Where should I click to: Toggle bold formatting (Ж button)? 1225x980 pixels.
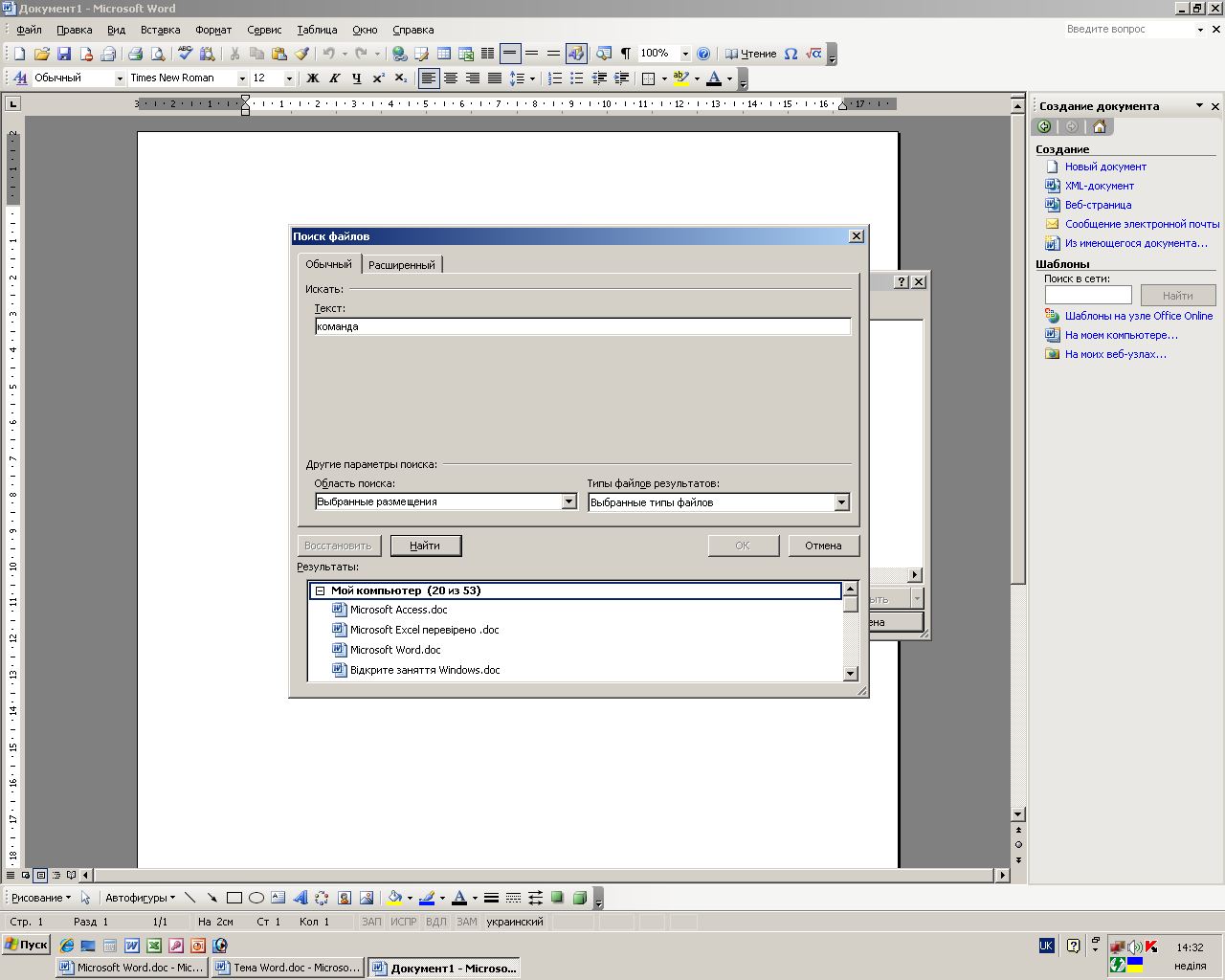(x=312, y=78)
